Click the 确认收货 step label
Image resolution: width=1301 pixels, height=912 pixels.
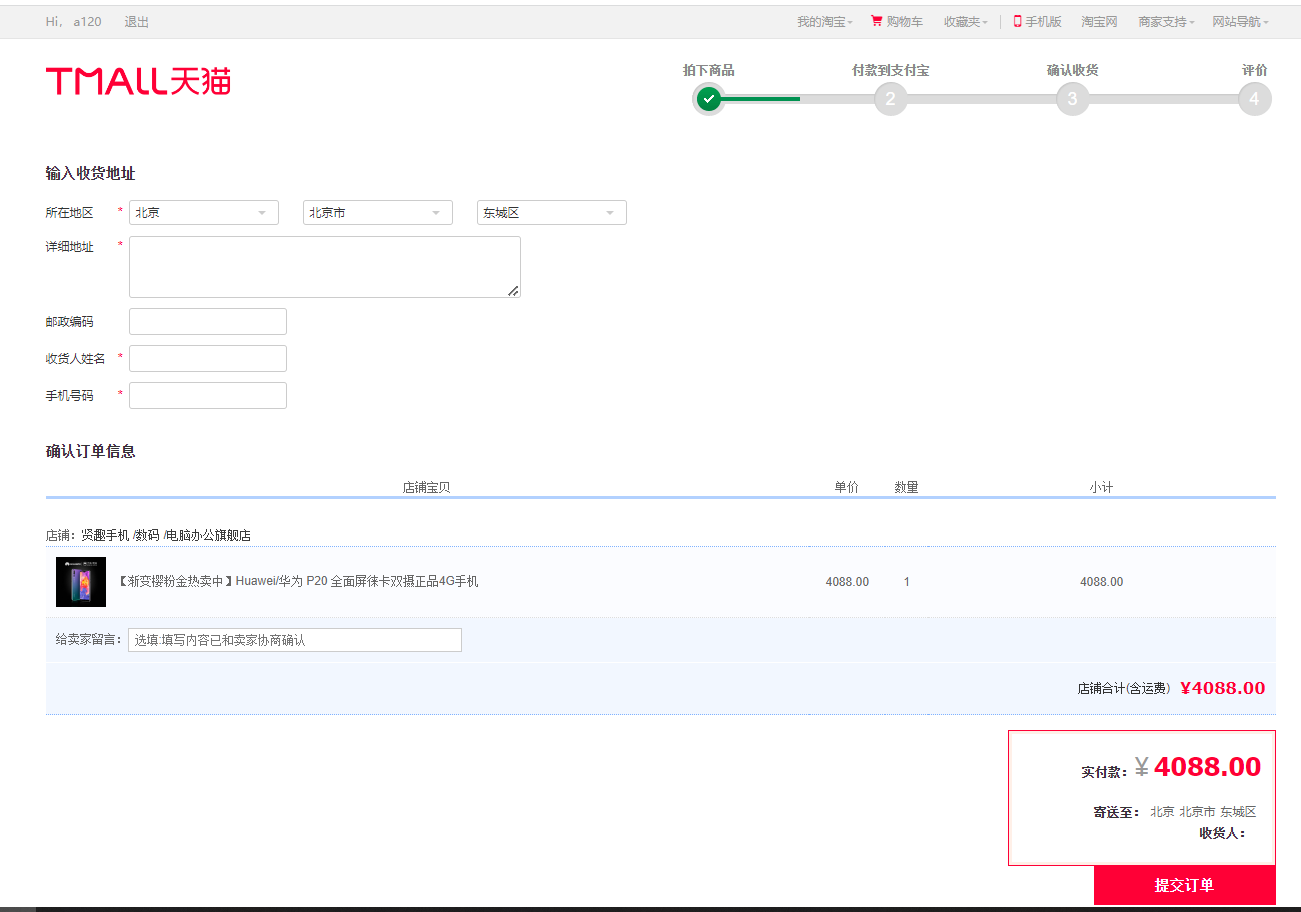[x=1073, y=70]
